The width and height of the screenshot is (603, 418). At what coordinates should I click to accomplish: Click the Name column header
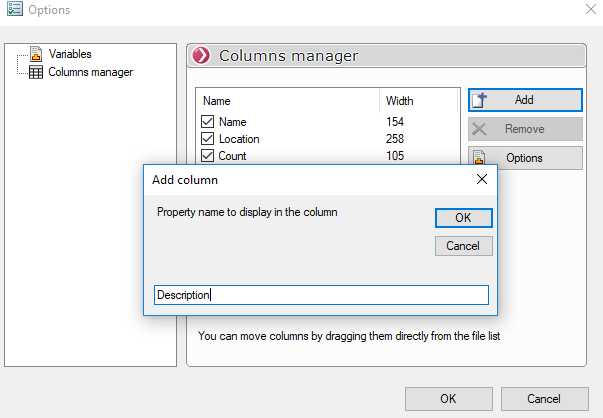point(217,101)
